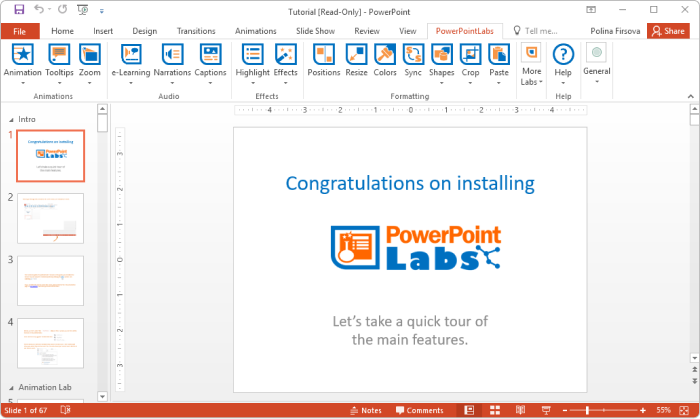Start slideshow from beginning quick access icon
The image size is (700, 419).
pyautogui.click(x=83, y=9)
